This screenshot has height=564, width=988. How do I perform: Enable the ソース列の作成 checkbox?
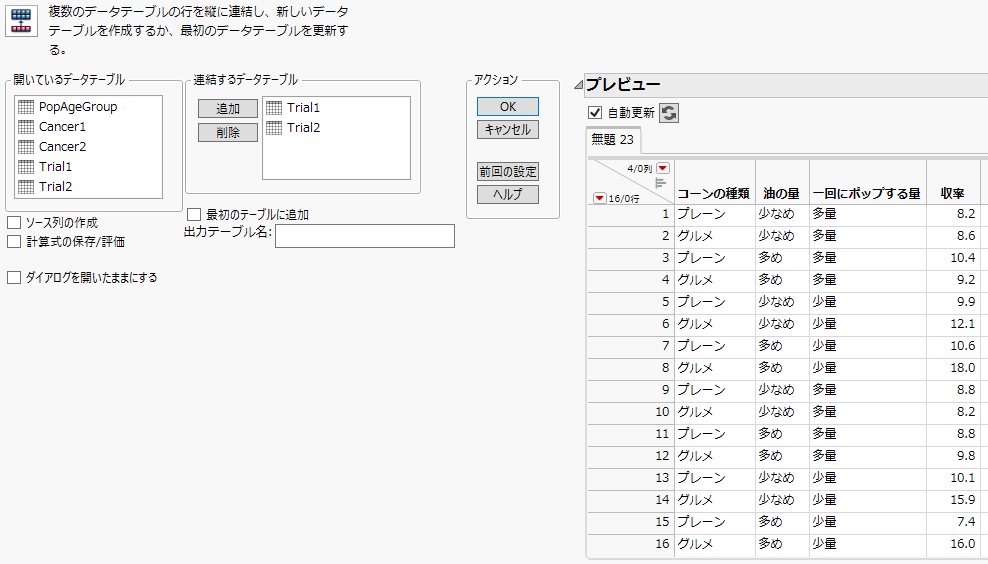coord(14,222)
